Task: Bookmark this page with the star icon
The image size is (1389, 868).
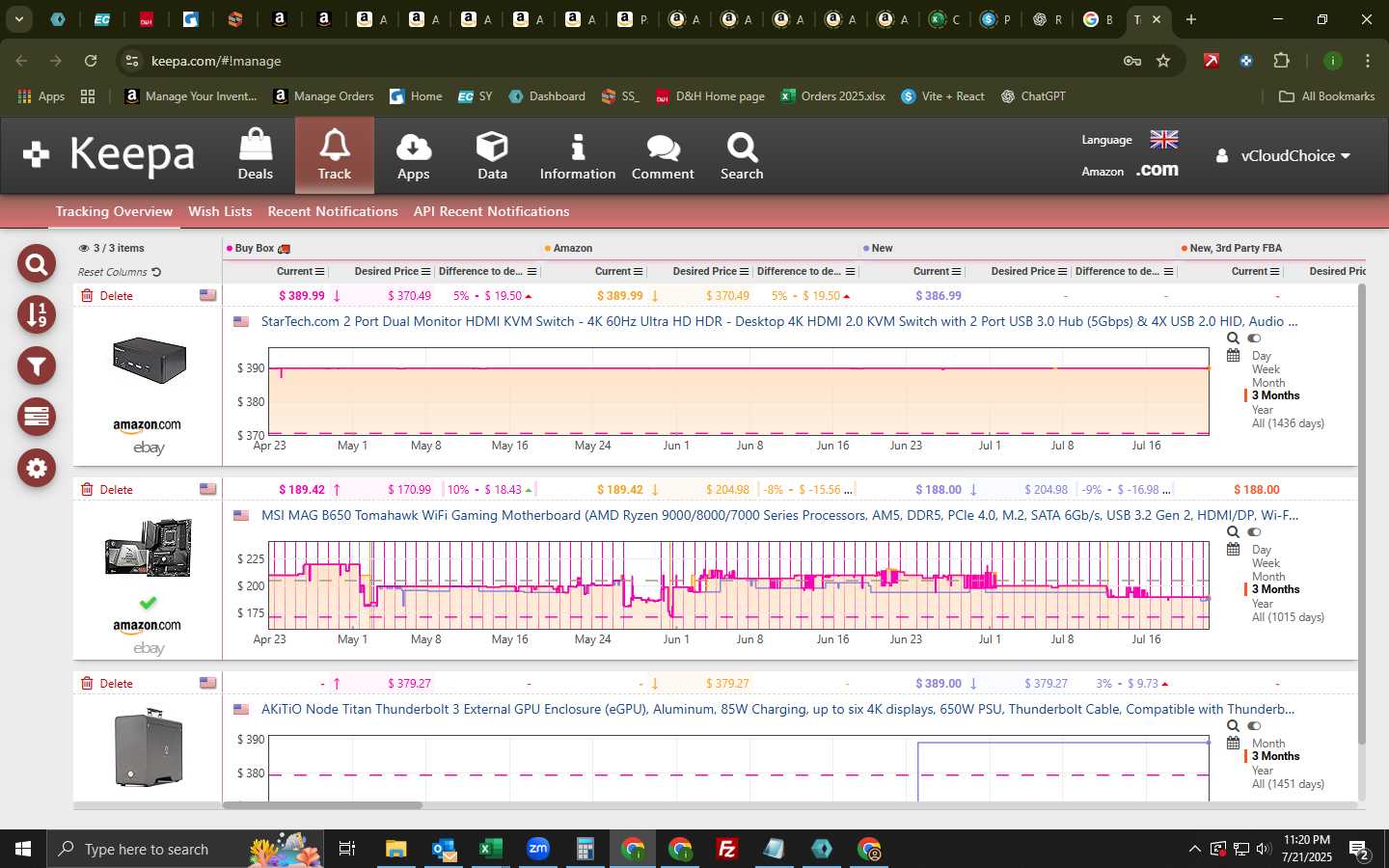Action: click(x=1163, y=61)
